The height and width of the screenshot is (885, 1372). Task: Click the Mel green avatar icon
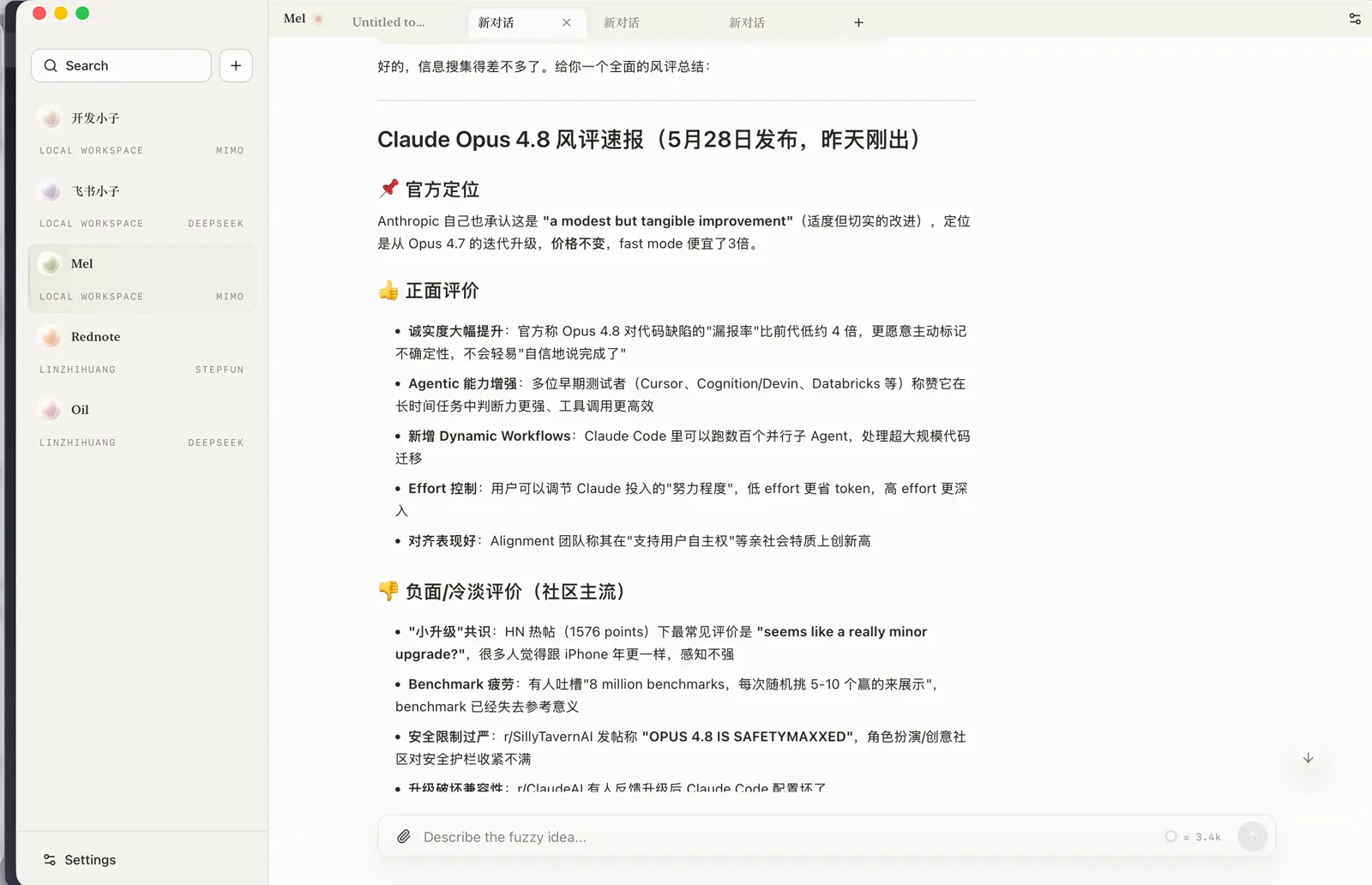pyautogui.click(x=51, y=264)
